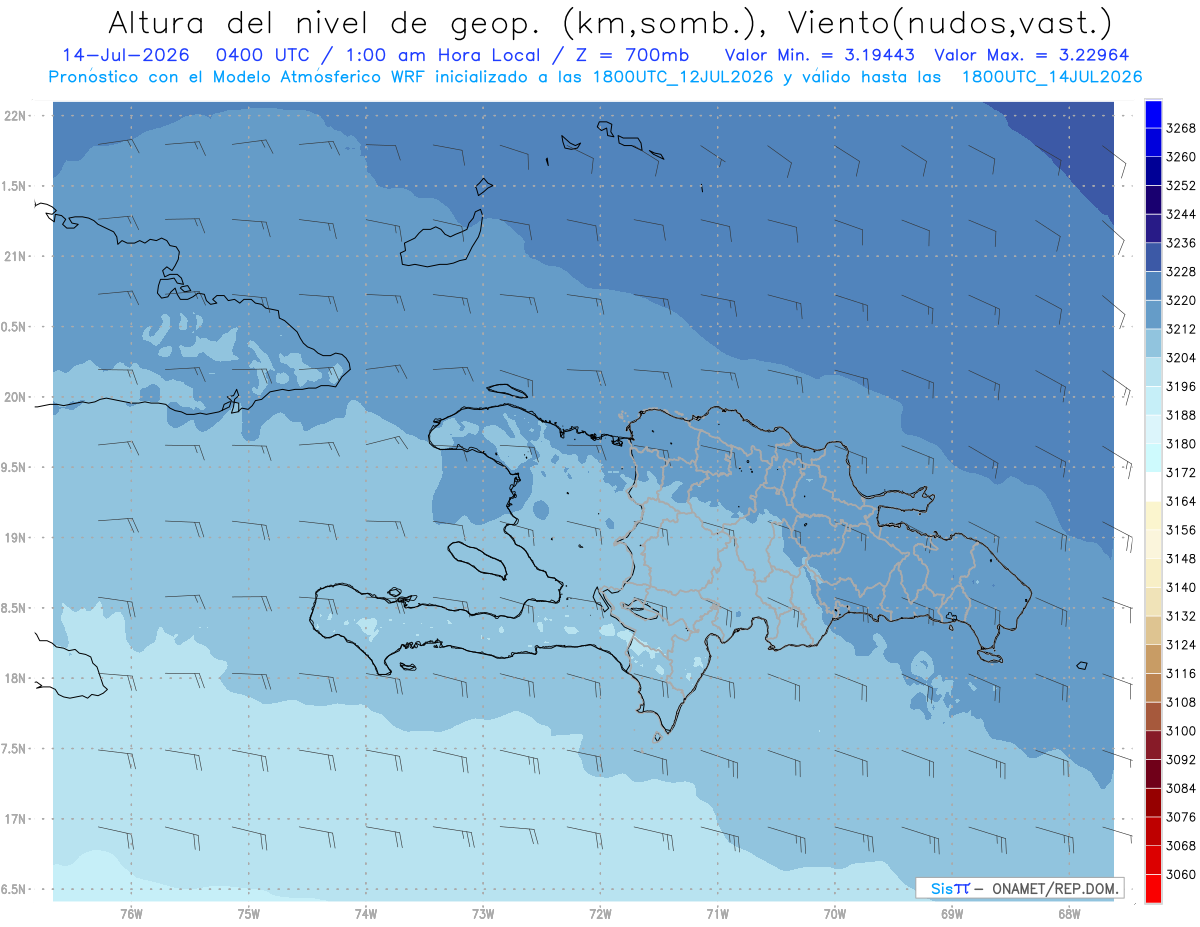Click the '3076' colorbar label
Screen dimensions: 1200x927
click(x=1181, y=817)
